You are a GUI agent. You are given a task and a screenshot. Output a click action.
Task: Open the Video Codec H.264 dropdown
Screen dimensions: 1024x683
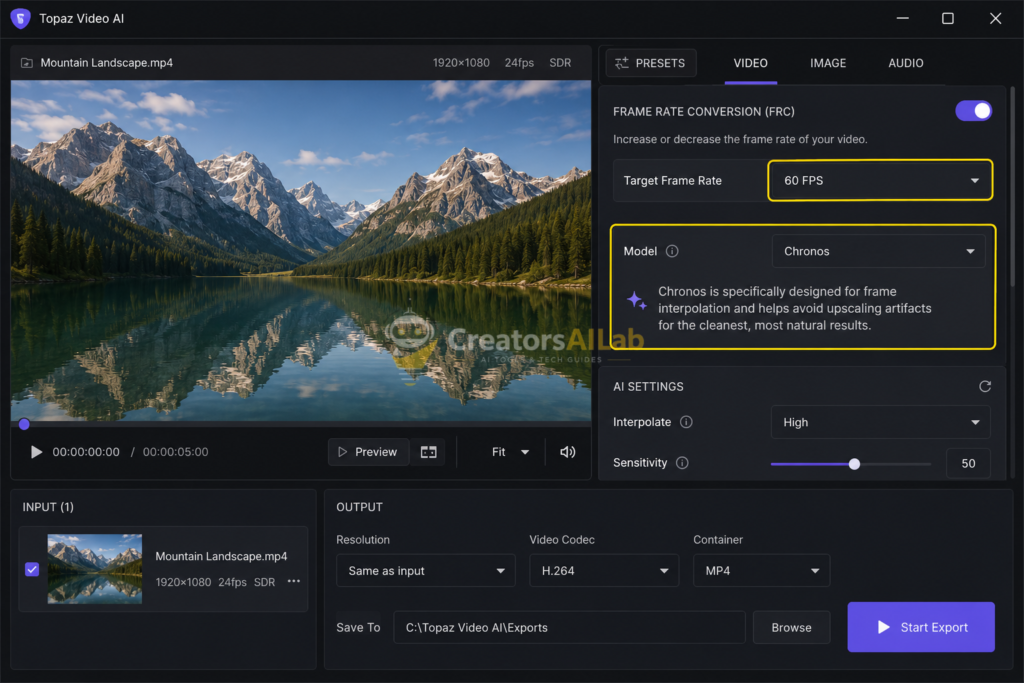pos(604,571)
